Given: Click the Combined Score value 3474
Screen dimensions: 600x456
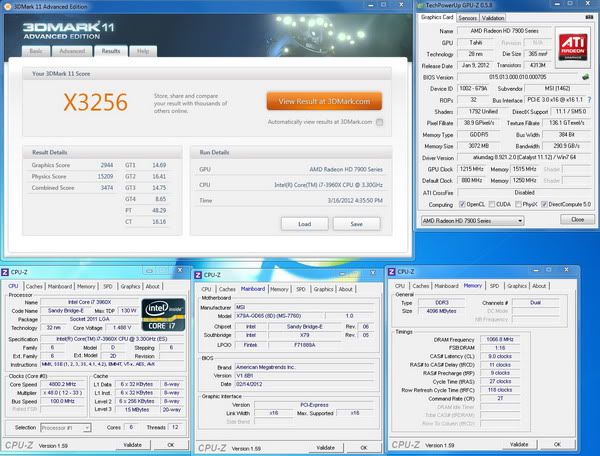Looking at the screenshot, I should [x=107, y=188].
